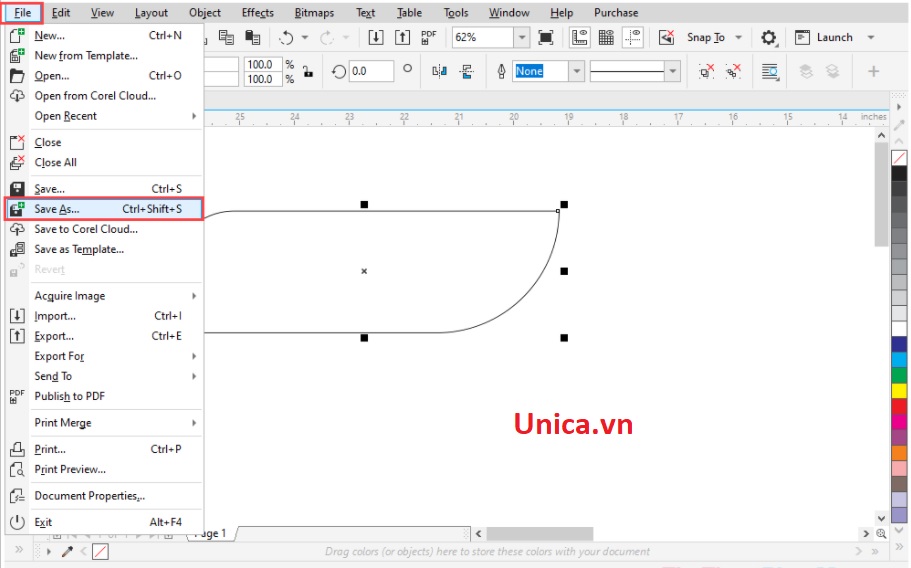911x568 pixels.
Task: Select Document Properties menu item
Action: click(x=104, y=496)
